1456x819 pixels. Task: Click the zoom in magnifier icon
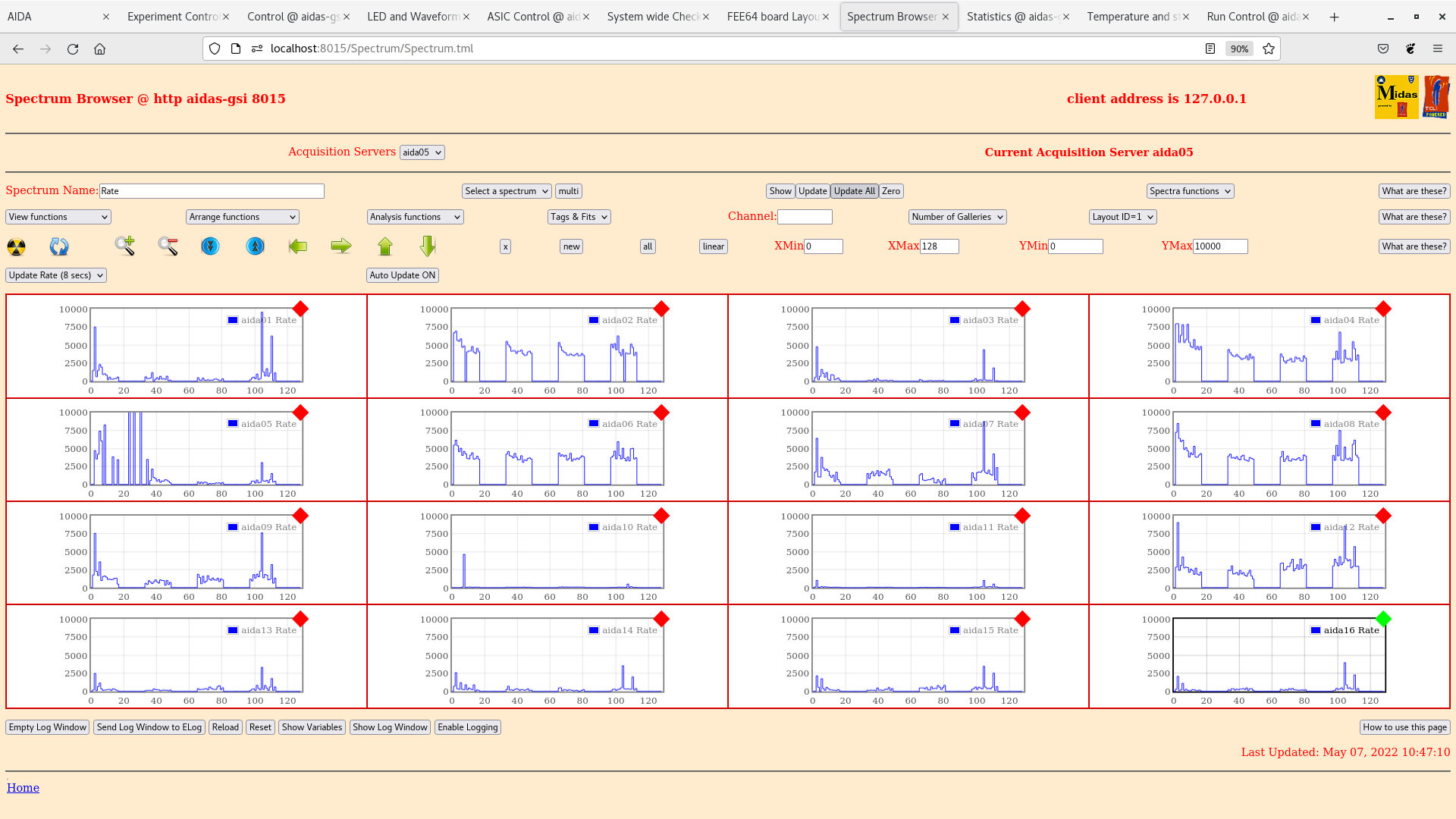point(124,246)
